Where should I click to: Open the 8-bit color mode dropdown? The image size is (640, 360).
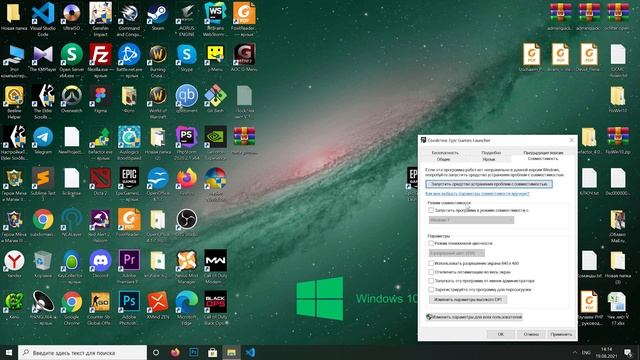click(456, 253)
